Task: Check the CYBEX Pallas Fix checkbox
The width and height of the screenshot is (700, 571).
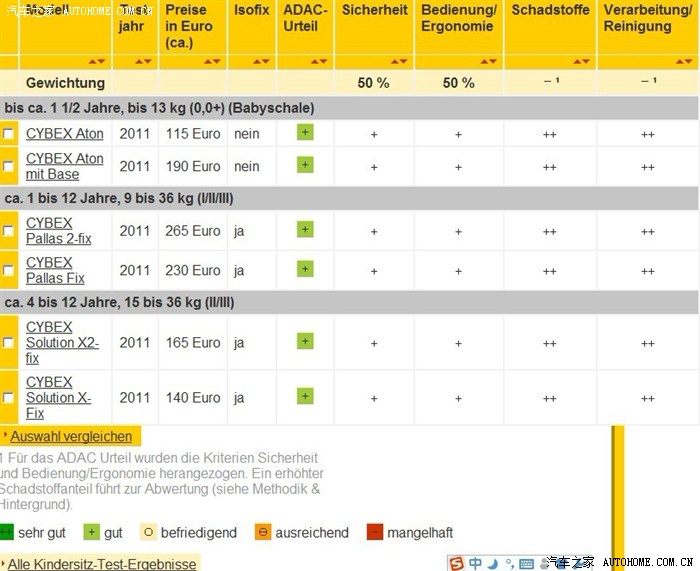Action: [x=8, y=270]
